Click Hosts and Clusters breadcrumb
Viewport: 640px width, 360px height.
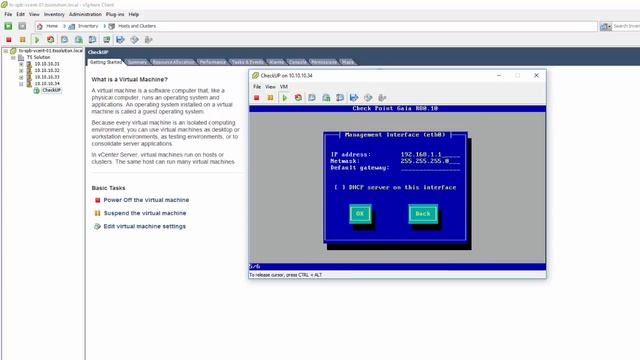coord(137,26)
